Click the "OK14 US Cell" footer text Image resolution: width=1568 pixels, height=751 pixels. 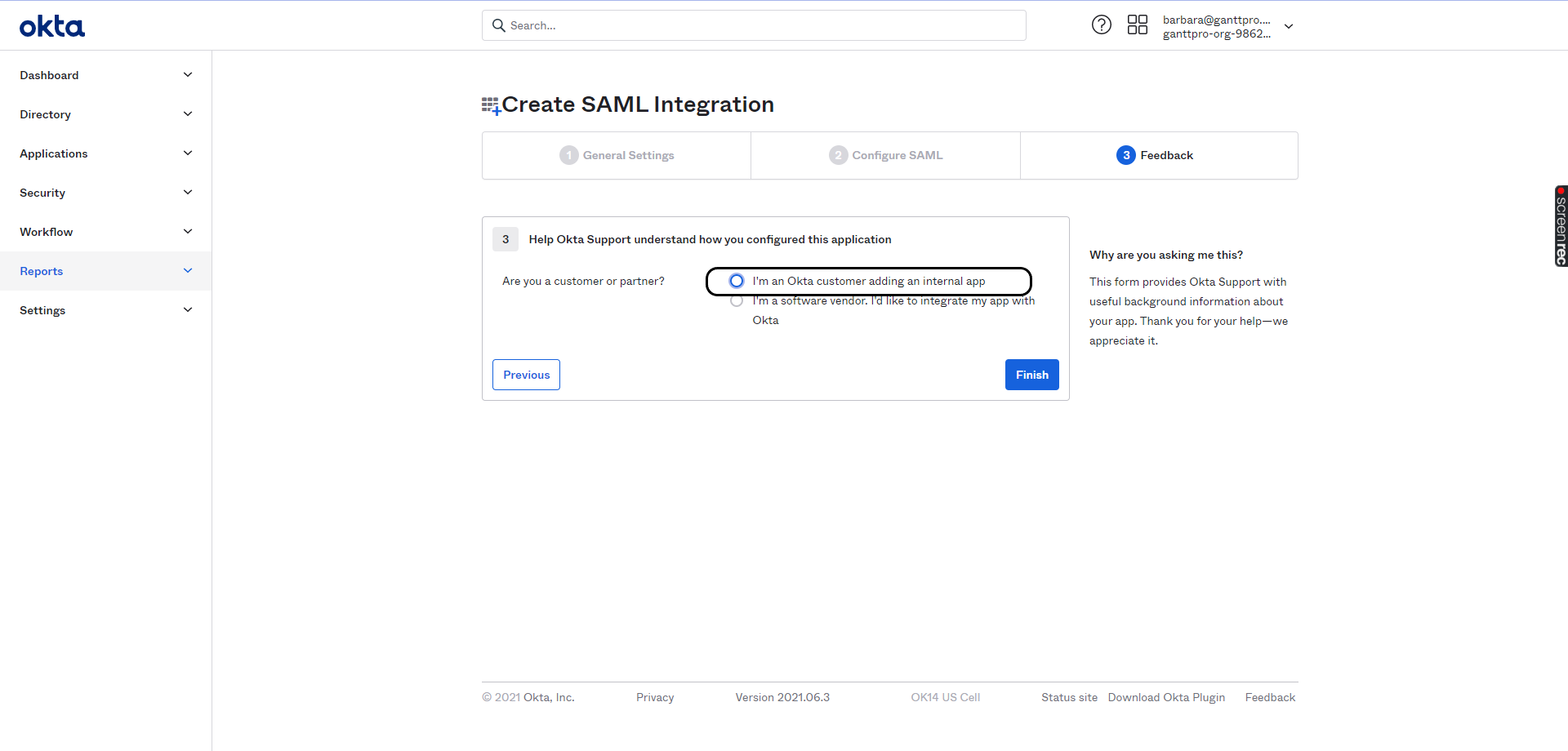[x=945, y=697]
